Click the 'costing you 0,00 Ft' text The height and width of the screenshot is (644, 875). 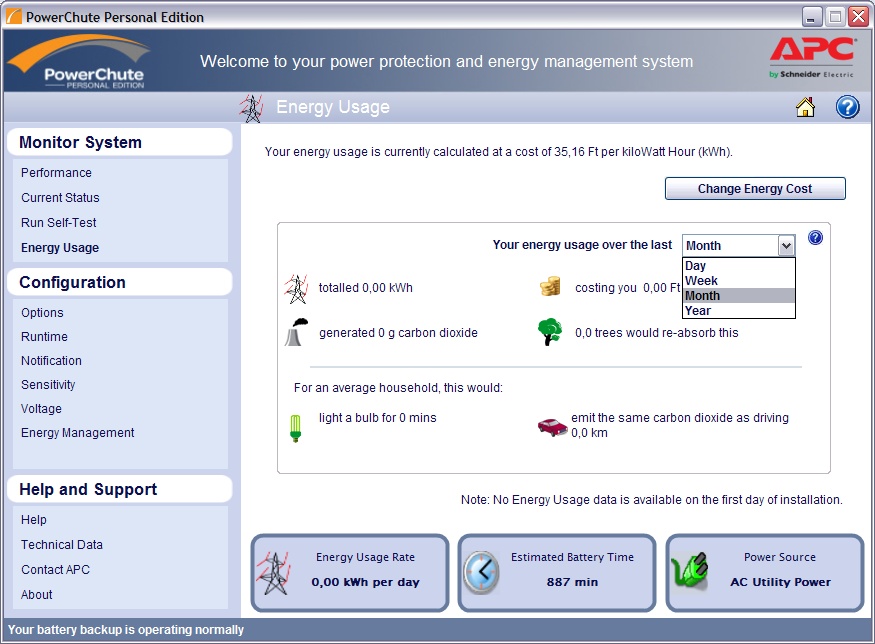coord(628,288)
